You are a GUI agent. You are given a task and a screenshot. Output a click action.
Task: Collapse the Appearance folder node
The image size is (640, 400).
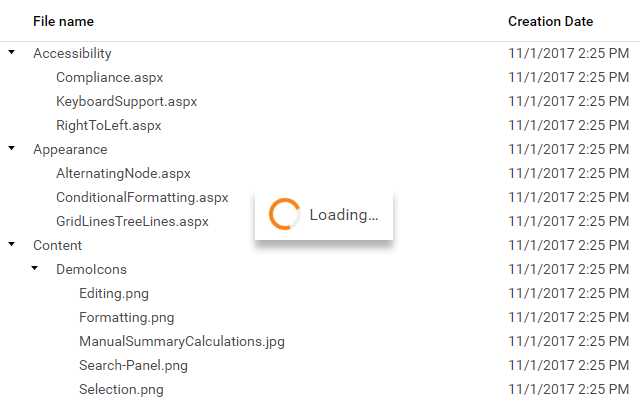(x=12, y=149)
